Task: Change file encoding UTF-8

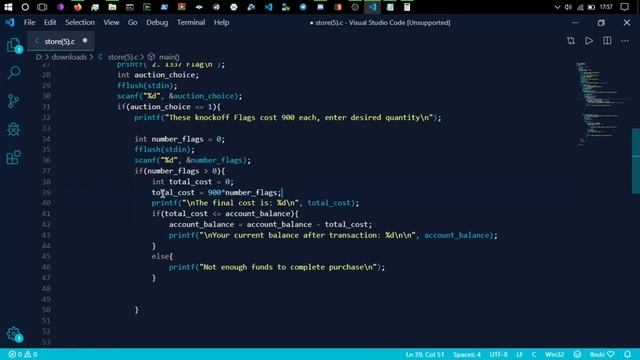Action: tap(498, 354)
